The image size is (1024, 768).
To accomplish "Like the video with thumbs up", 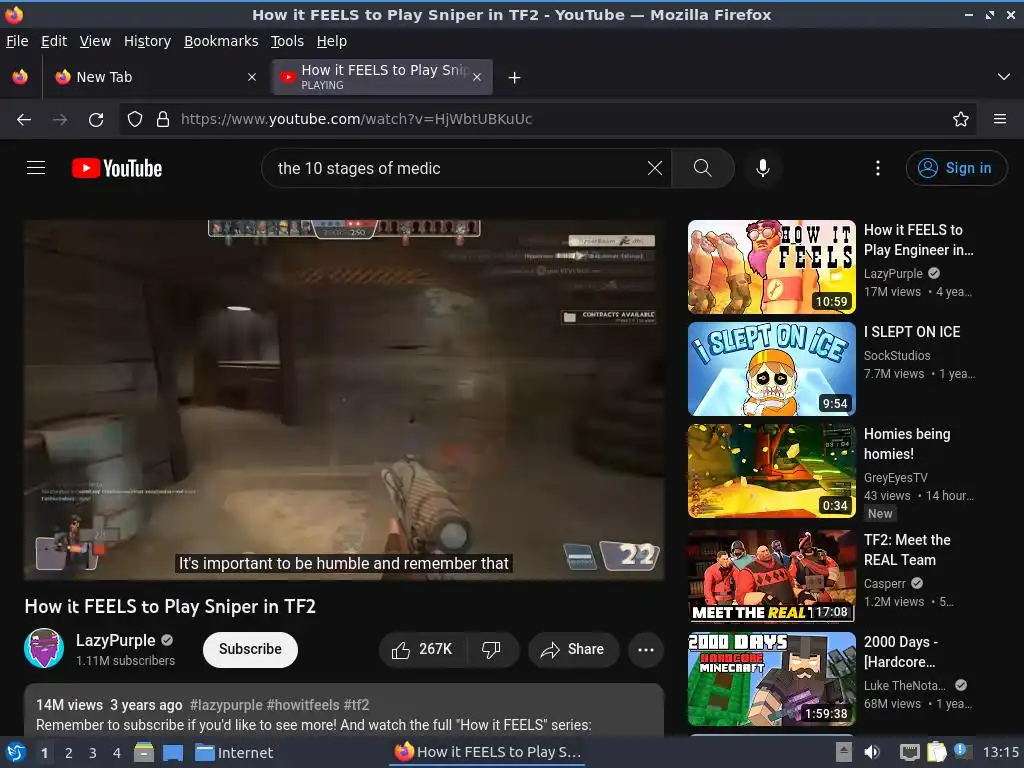I will coord(422,649).
